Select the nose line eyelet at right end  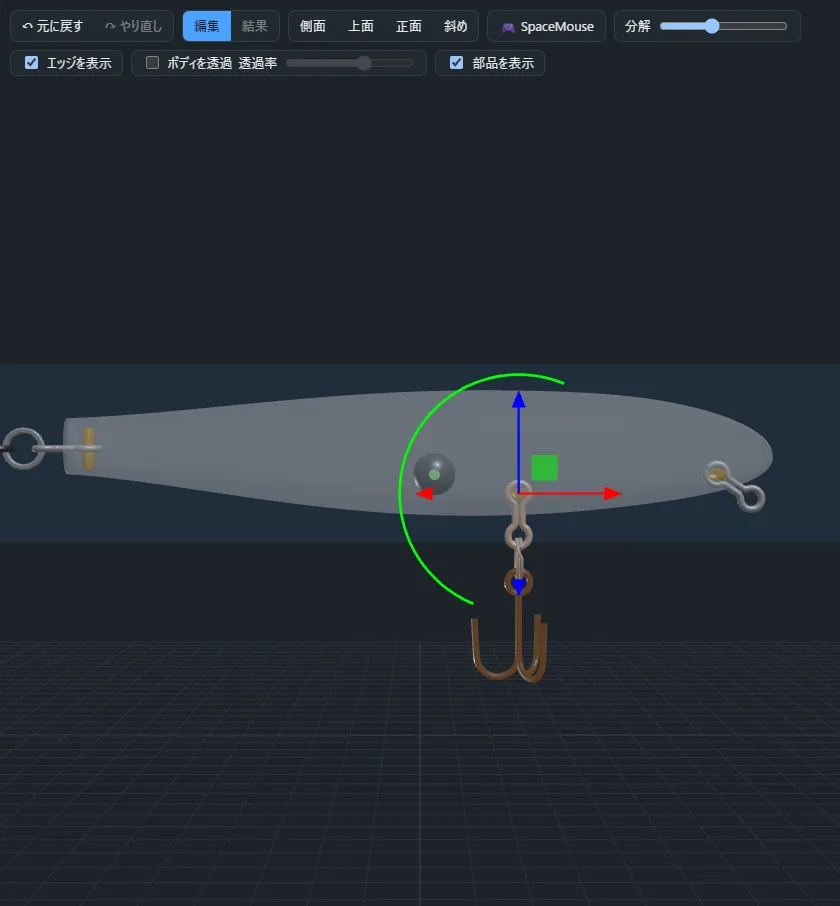pyautogui.click(x=735, y=487)
